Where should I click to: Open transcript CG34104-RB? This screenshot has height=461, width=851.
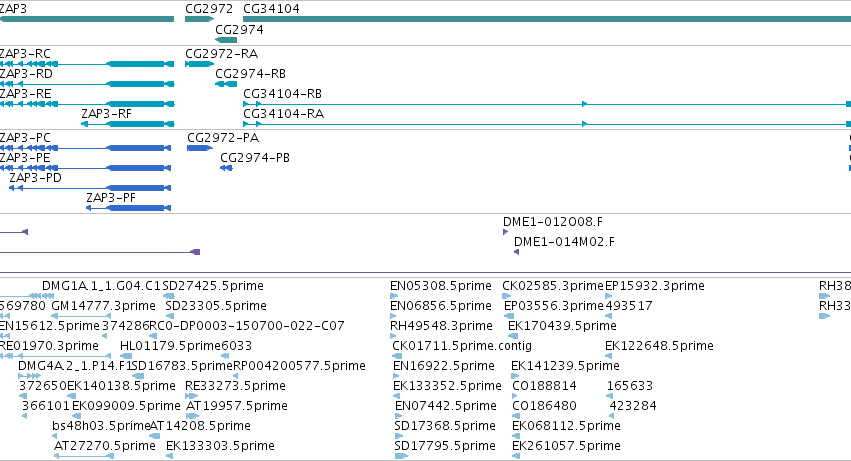pyautogui.click(x=547, y=104)
